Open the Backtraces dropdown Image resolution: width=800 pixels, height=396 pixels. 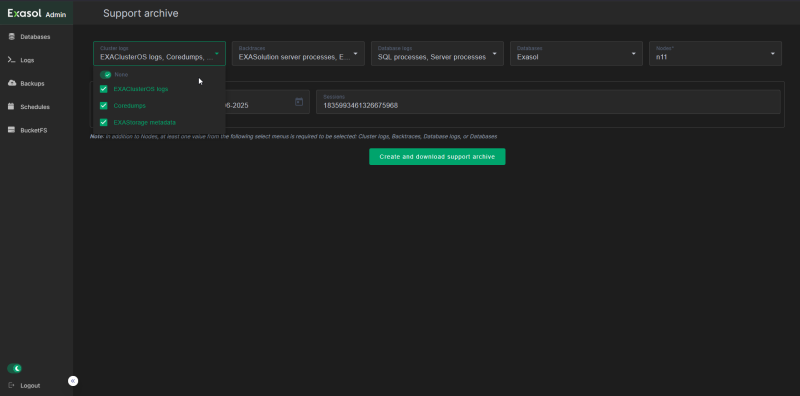click(298, 54)
